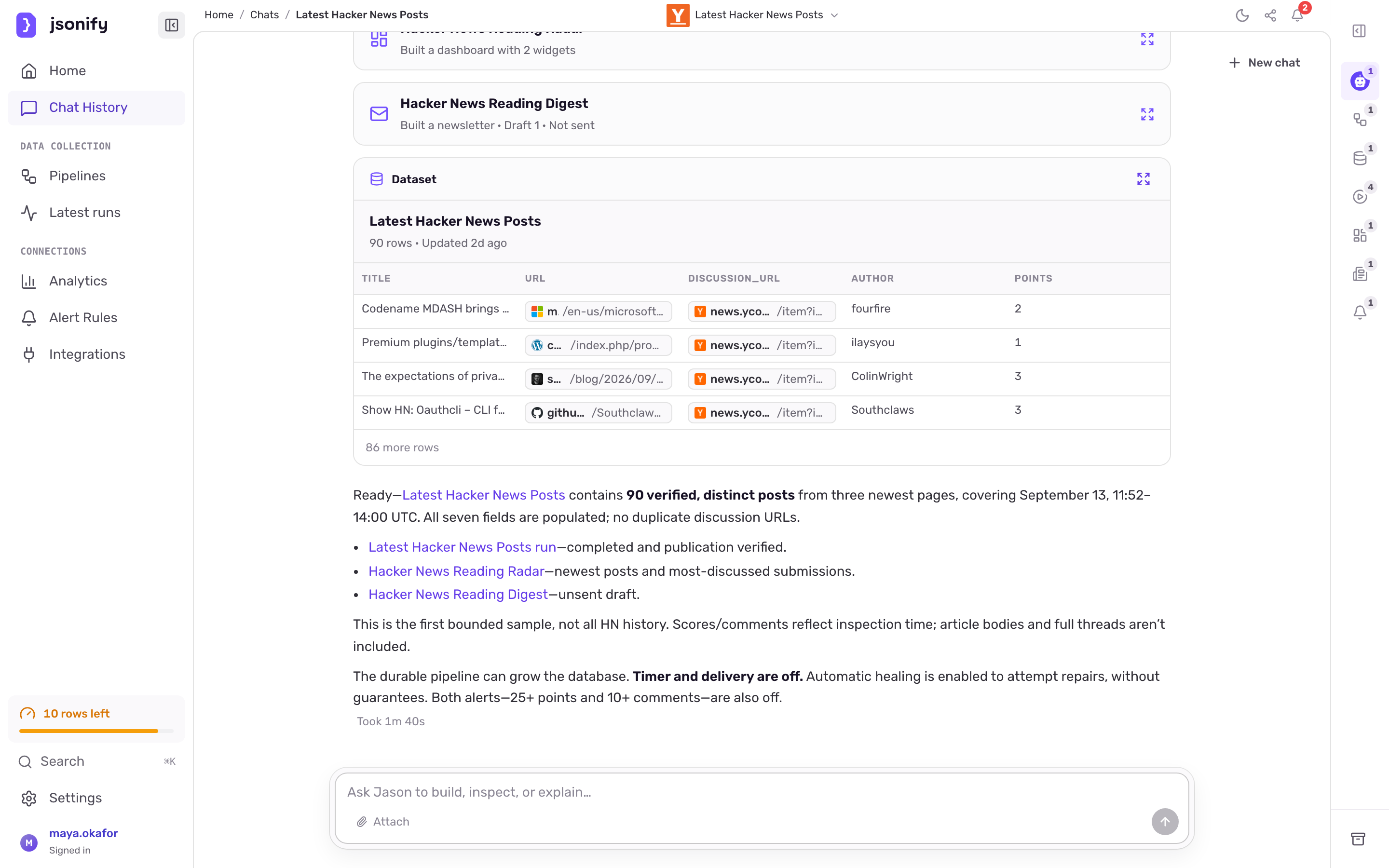Open newsletters icon in right rail
1389x868 pixels.
pyautogui.click(x=1360, y=274)
